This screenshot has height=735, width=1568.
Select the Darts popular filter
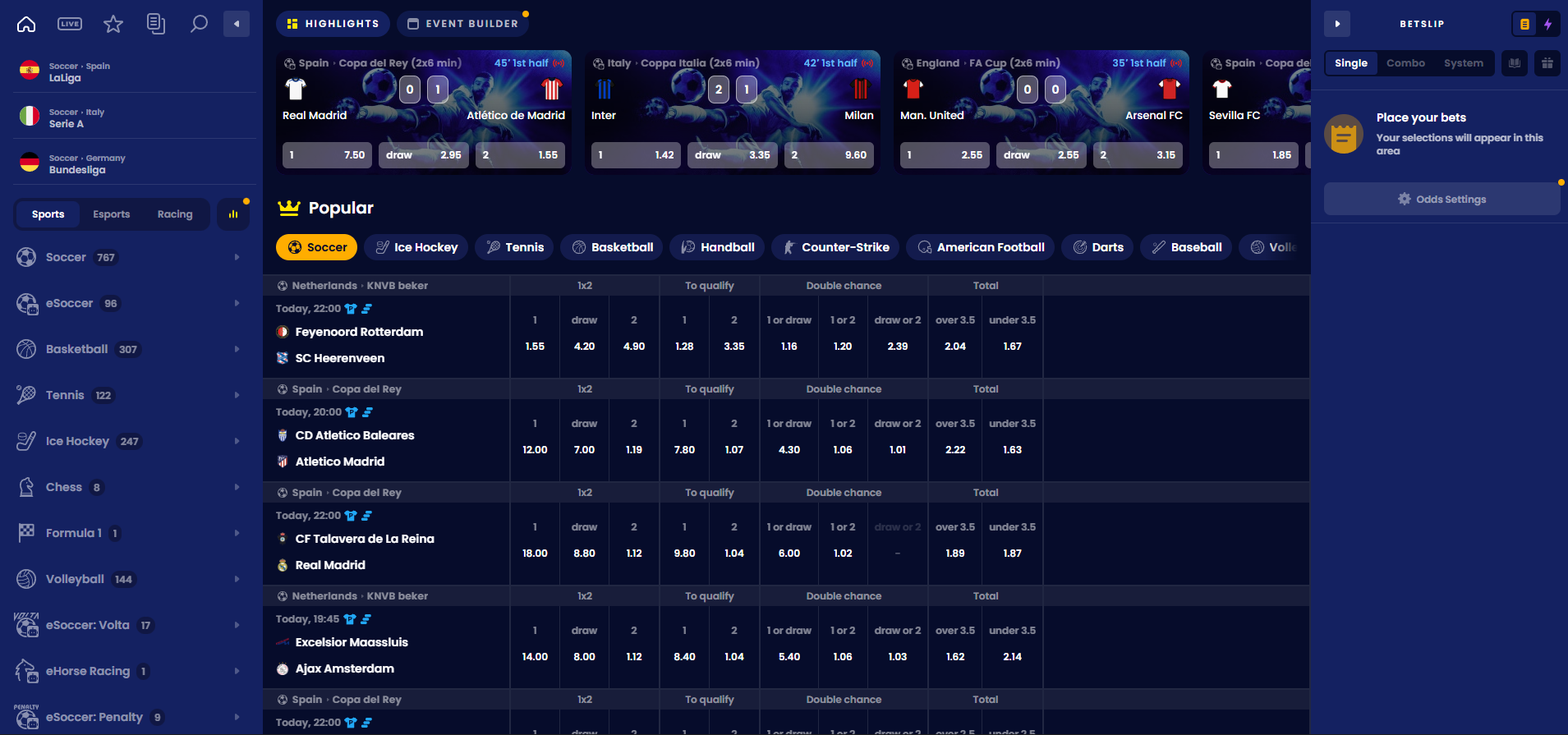click(x=1097, y=247)
